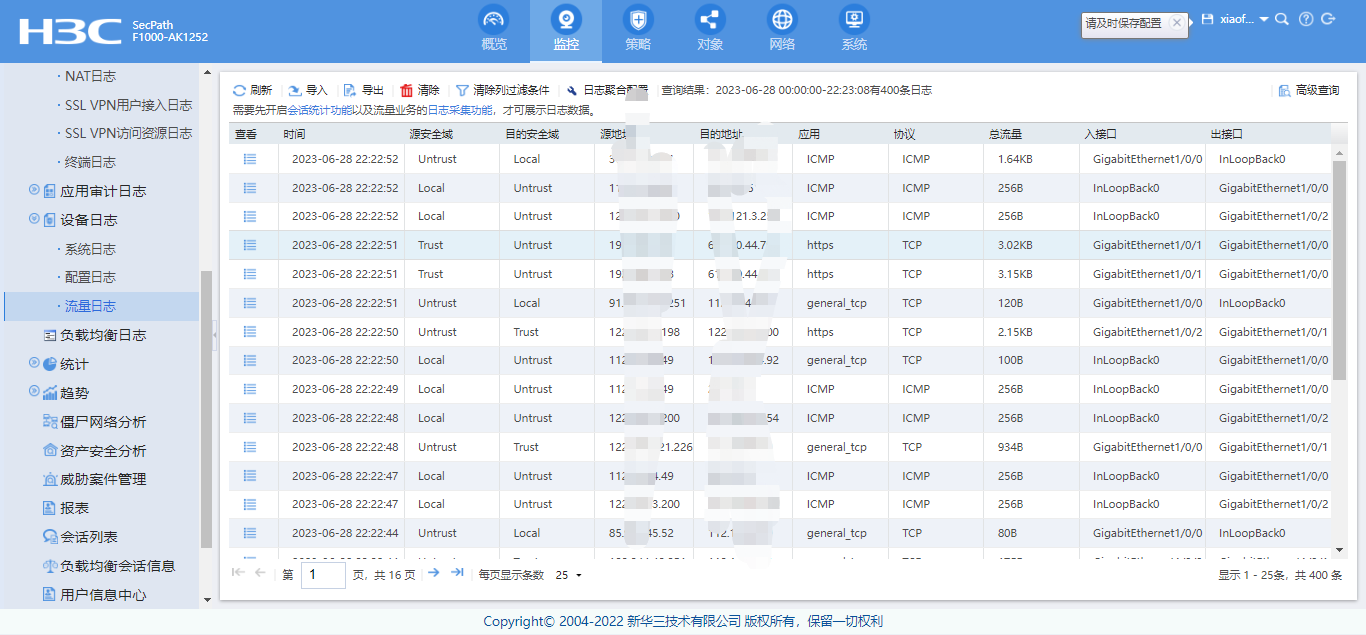Viewport: 1366px width, 635px height.
Task: Click the 清除 trash icon
Action: pos(406,90)
